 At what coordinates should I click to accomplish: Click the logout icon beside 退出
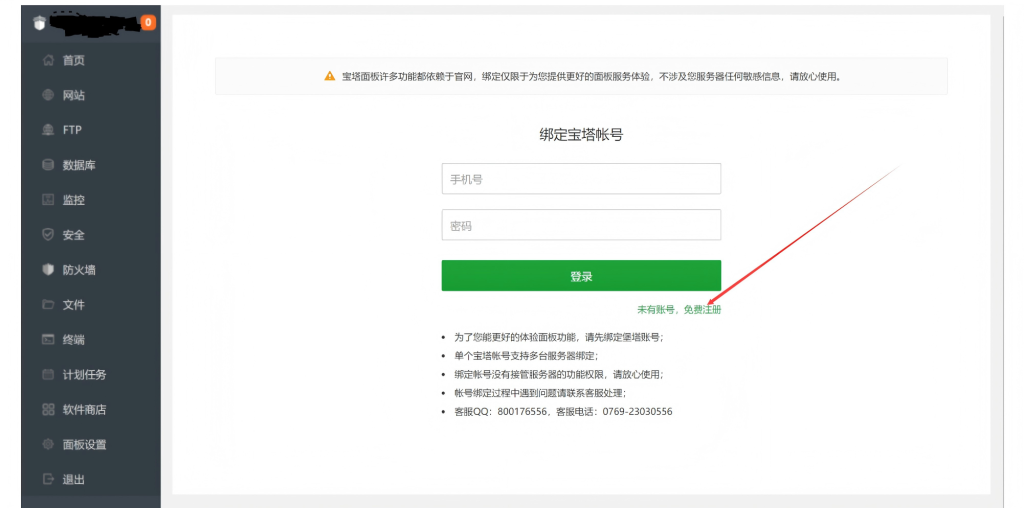click(48, 479)
